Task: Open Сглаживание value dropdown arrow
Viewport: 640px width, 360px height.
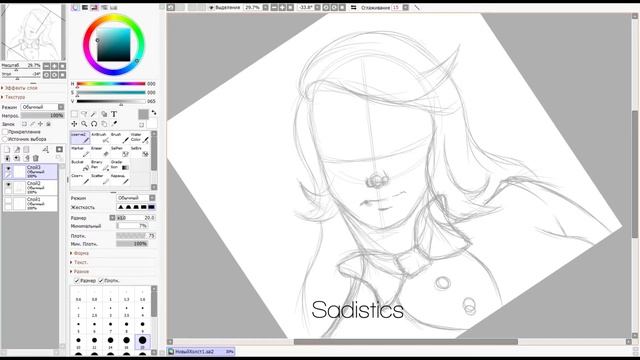Action: pos(406,7)
